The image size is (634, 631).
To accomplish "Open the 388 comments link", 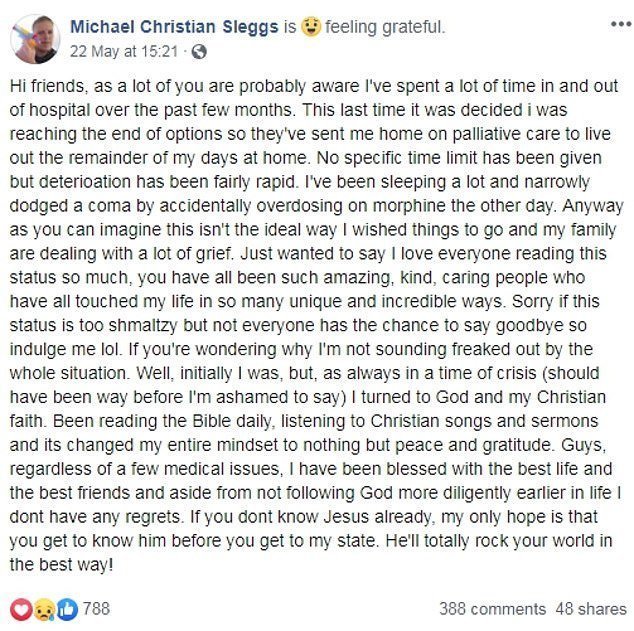I will [492, 608].
